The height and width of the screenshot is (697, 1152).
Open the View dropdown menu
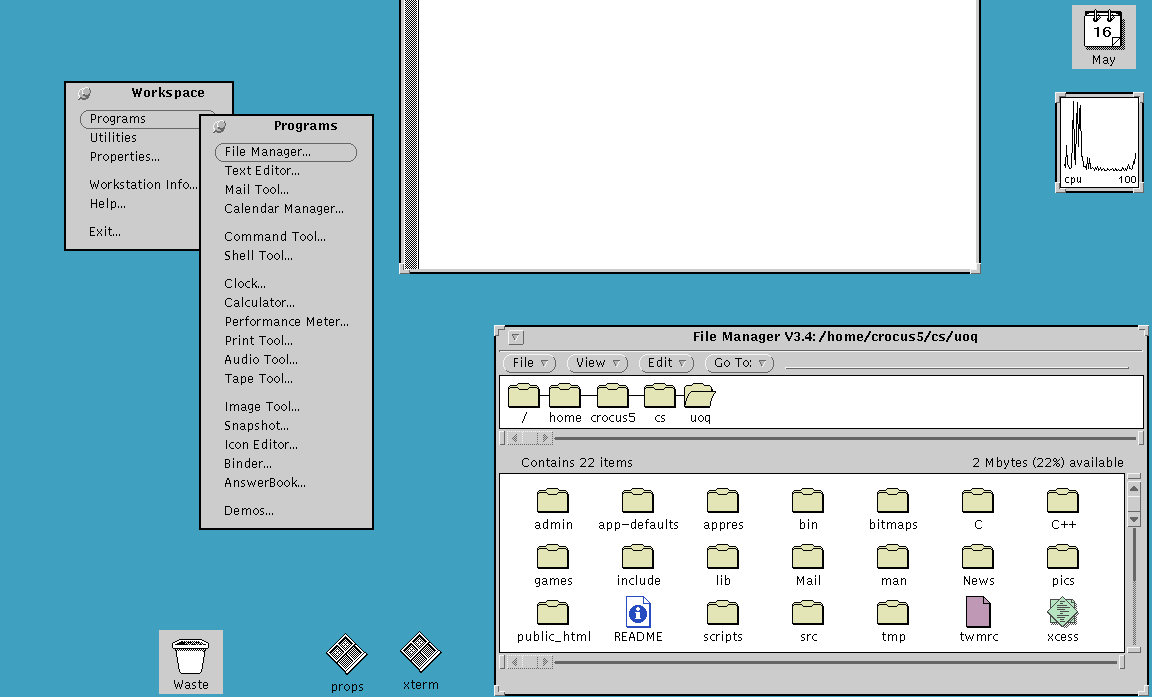point(597,363)
